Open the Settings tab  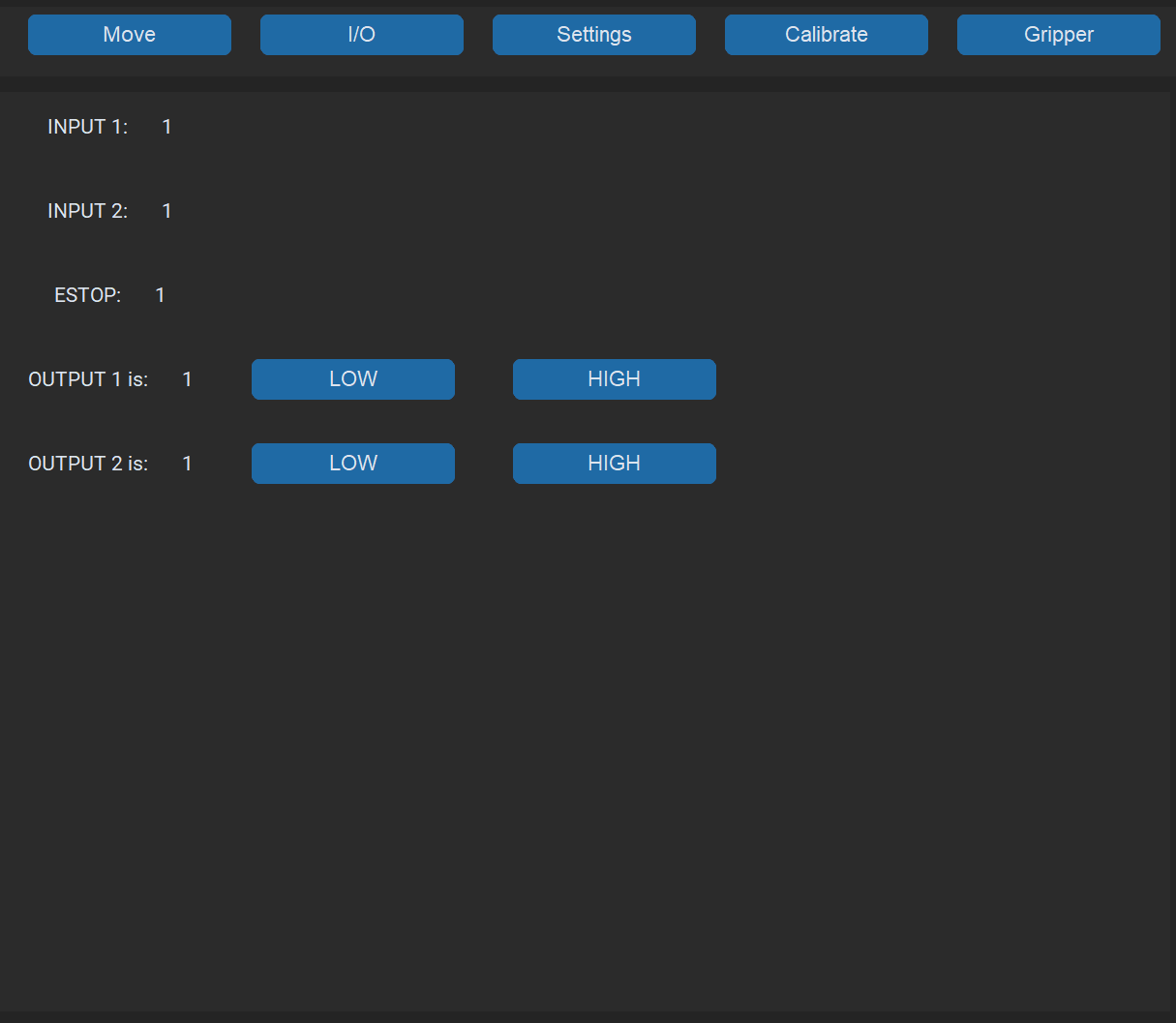[594, 35]
